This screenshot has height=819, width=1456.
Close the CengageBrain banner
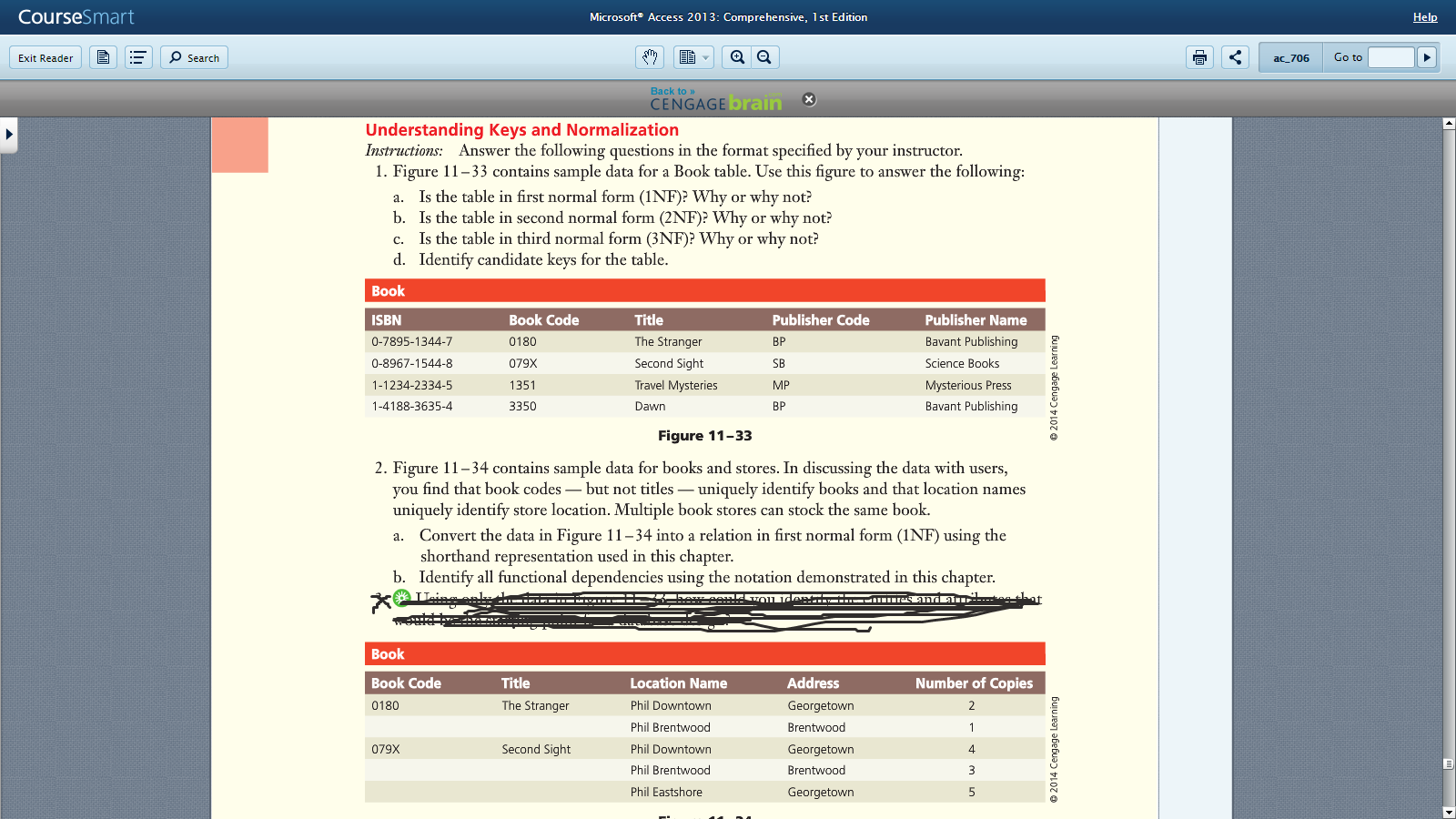[x=809, y=99]
